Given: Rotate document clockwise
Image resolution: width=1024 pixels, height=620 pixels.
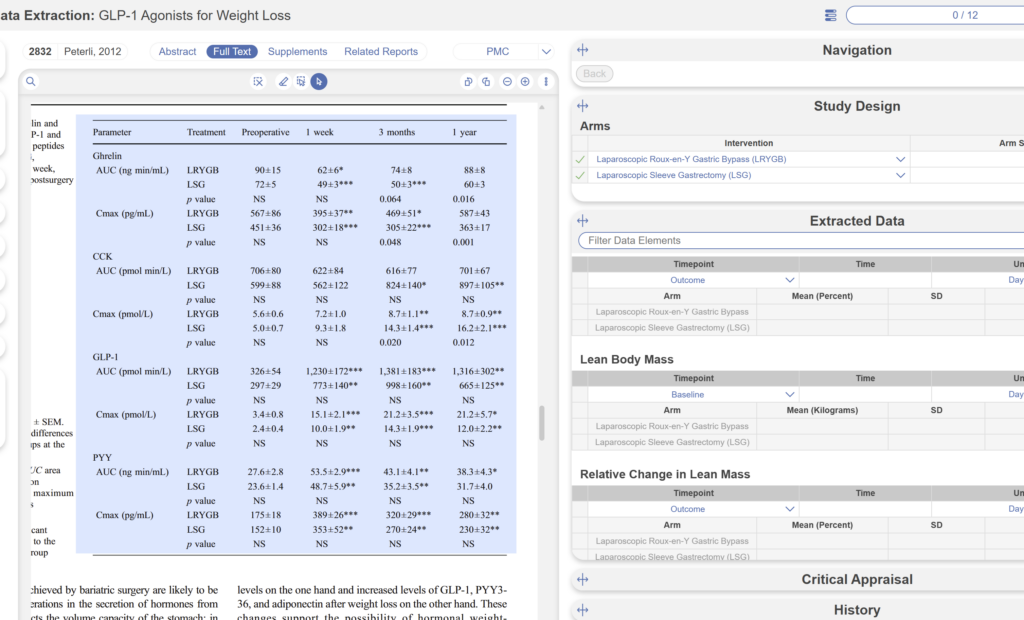Looking at the screenshot, I should click(487, 82).
